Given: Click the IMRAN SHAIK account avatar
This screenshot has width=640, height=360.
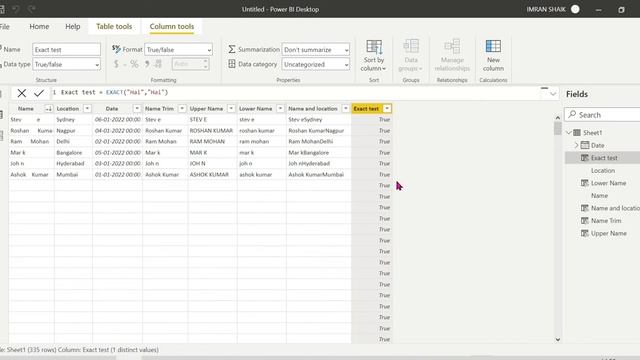Looking at the screenshot, I should coord(575,9).
